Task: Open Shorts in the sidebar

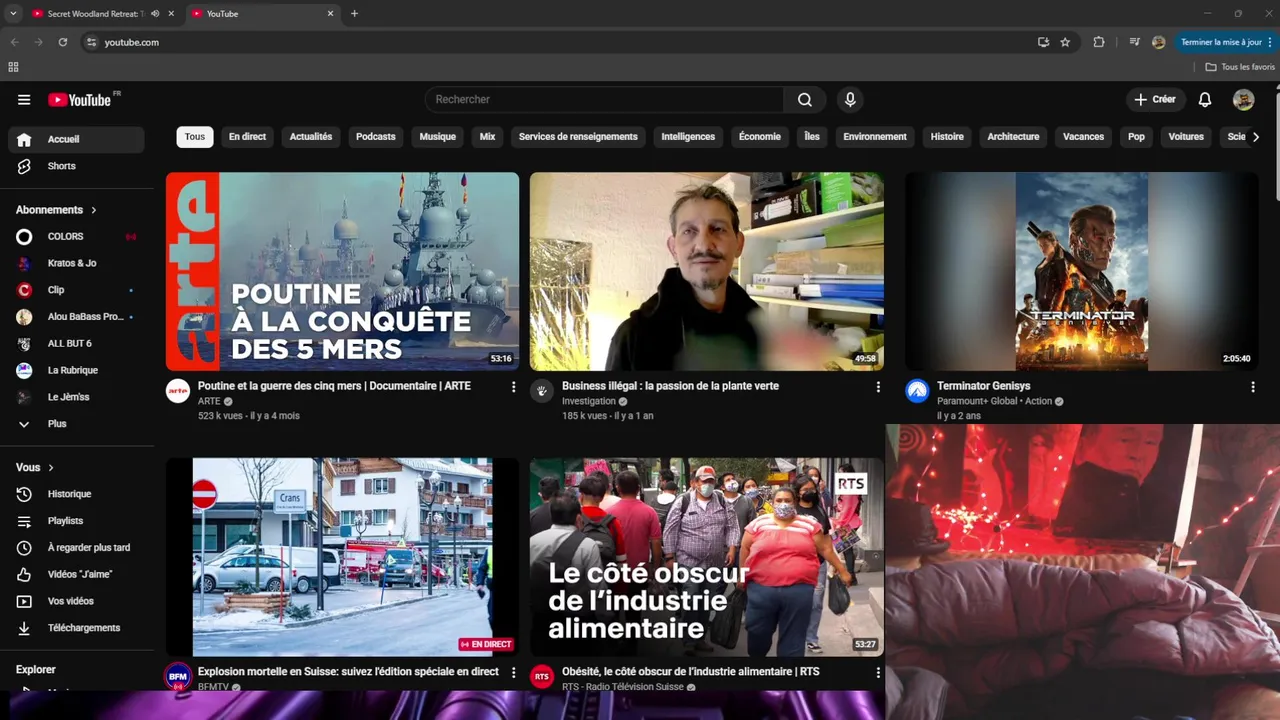Action: coord(76,166)
